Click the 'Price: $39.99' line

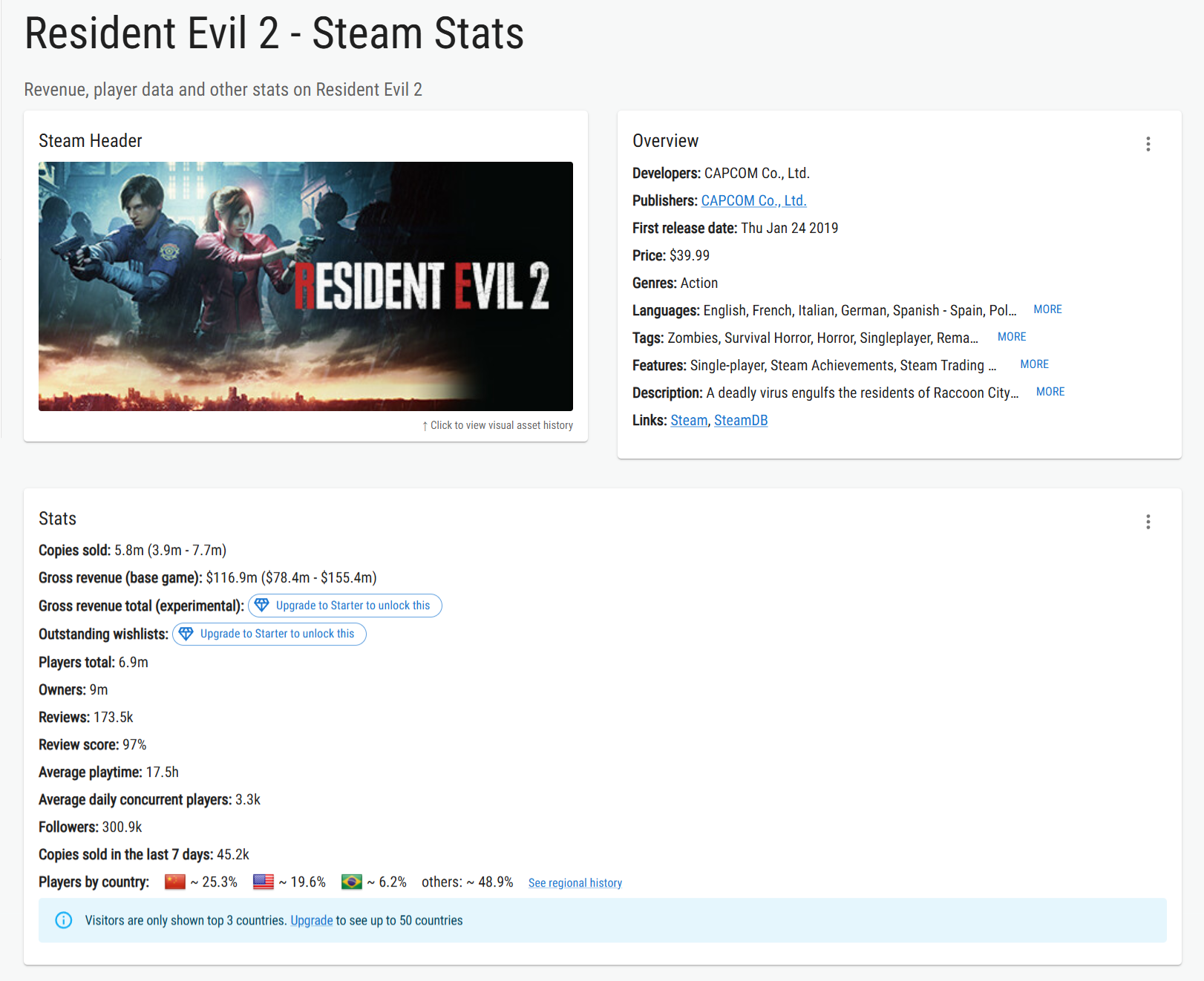671,255
